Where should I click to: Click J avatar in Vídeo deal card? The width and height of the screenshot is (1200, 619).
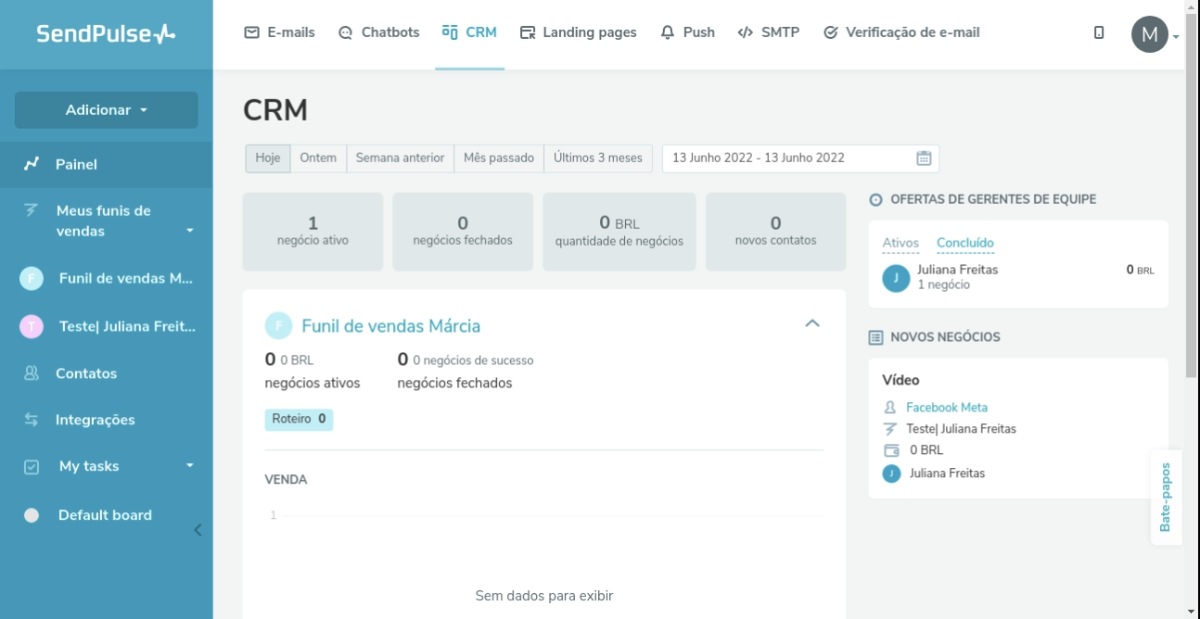[x=891, y=473]
